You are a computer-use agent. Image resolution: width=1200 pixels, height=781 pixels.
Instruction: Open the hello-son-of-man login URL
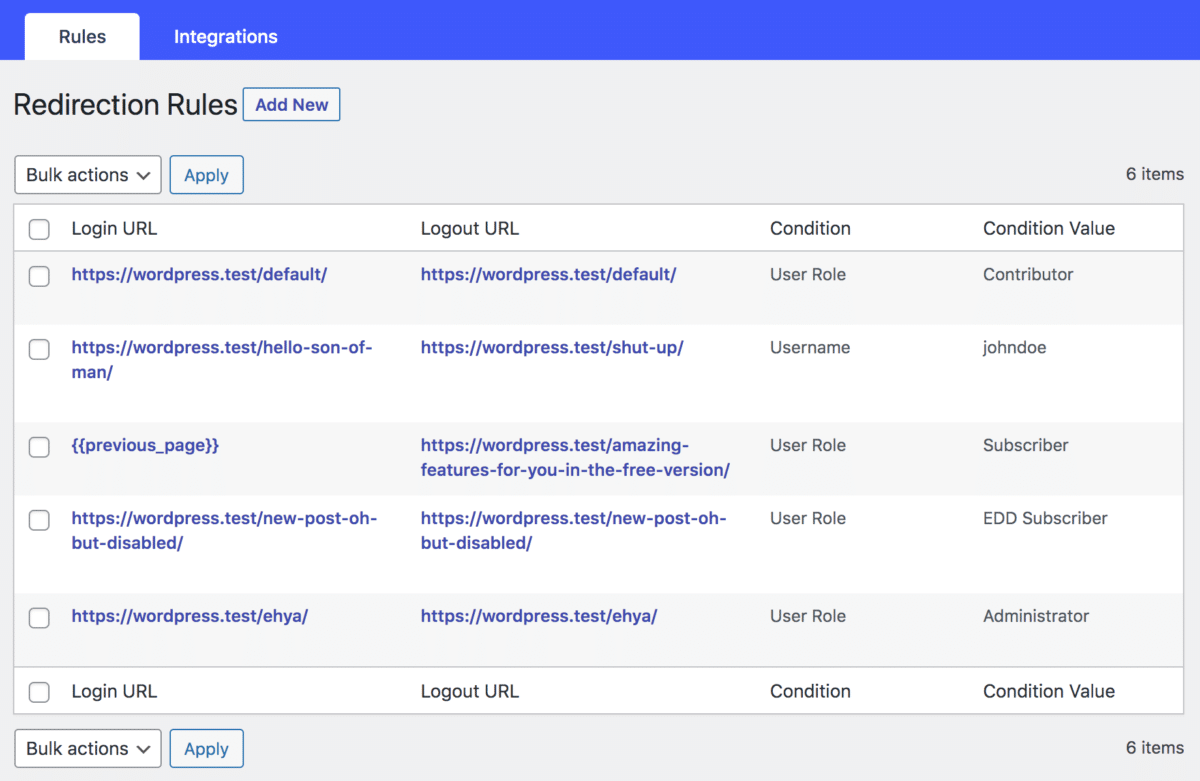coord(222,347)
